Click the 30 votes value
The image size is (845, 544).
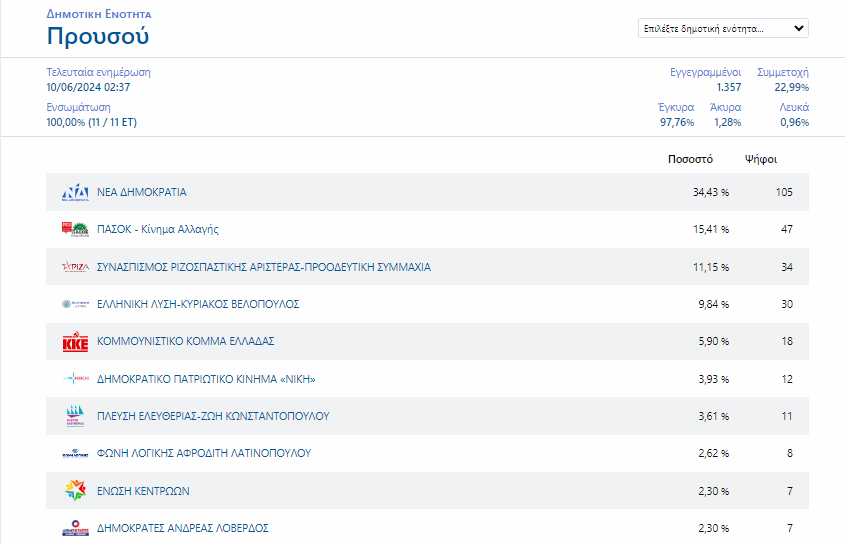(787, 304)
